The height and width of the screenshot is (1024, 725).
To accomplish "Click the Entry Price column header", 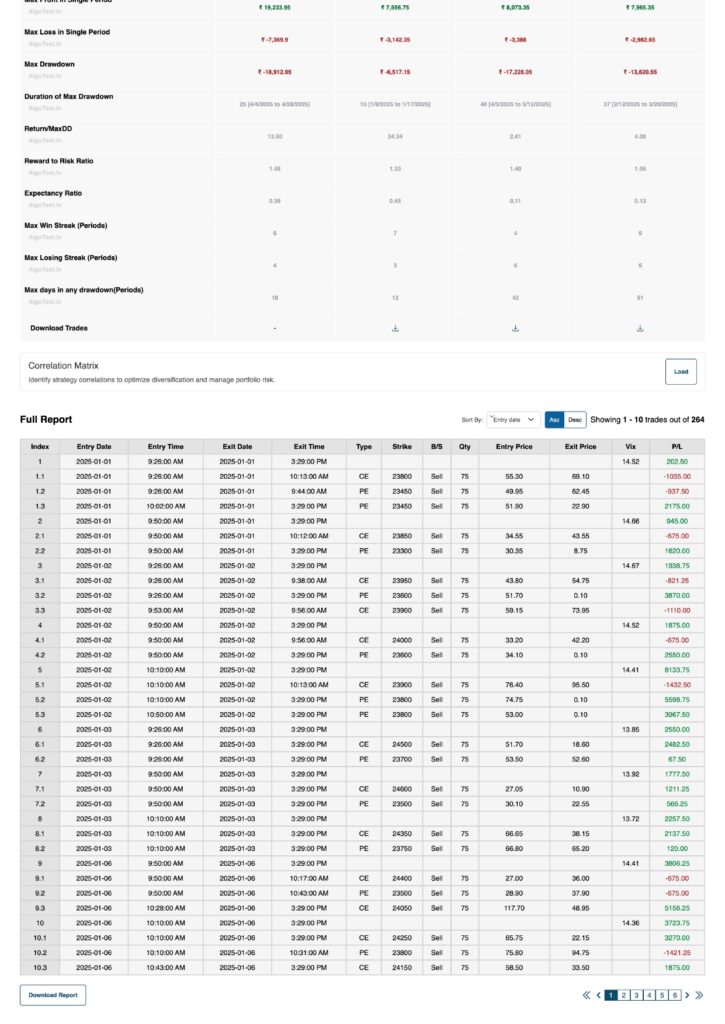I will (x=514, y=447).
